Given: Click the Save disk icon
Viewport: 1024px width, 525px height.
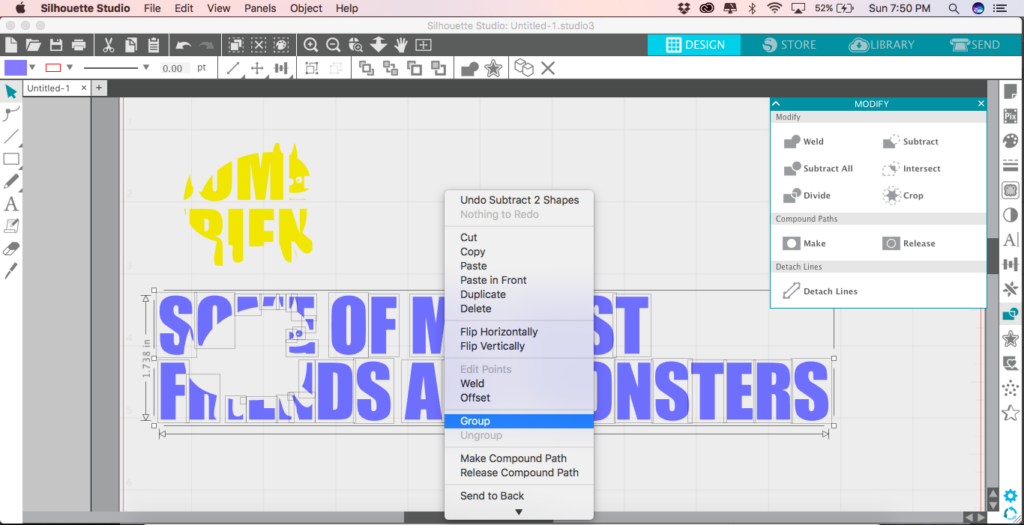Looking at the screenshot, I should pos(56,45).
